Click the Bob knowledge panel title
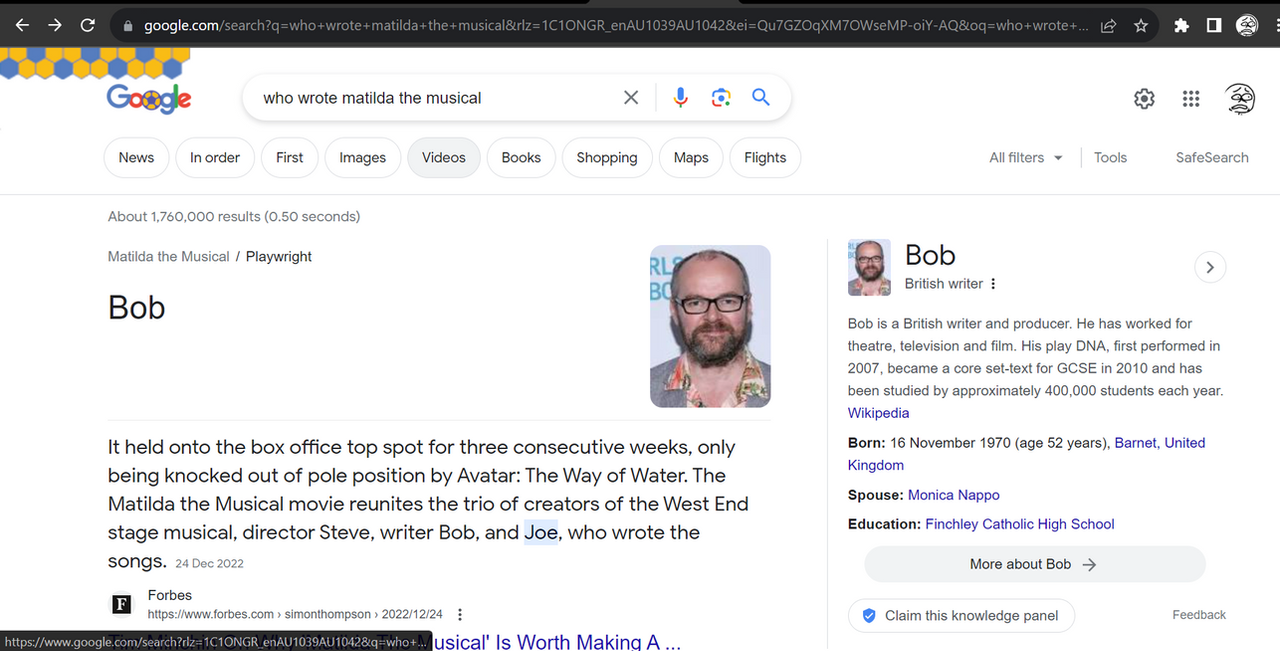The height and width of the screenshot is (651, 1280). (930, 255)
